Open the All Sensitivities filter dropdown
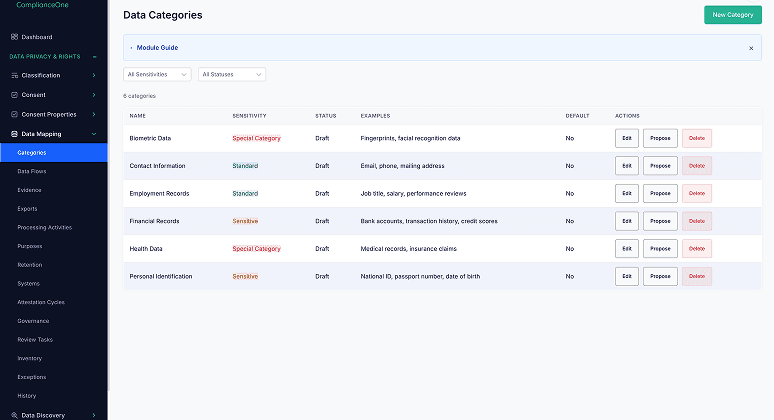The image size is (774, 420). pyautogui.click(x=157, y=75)
